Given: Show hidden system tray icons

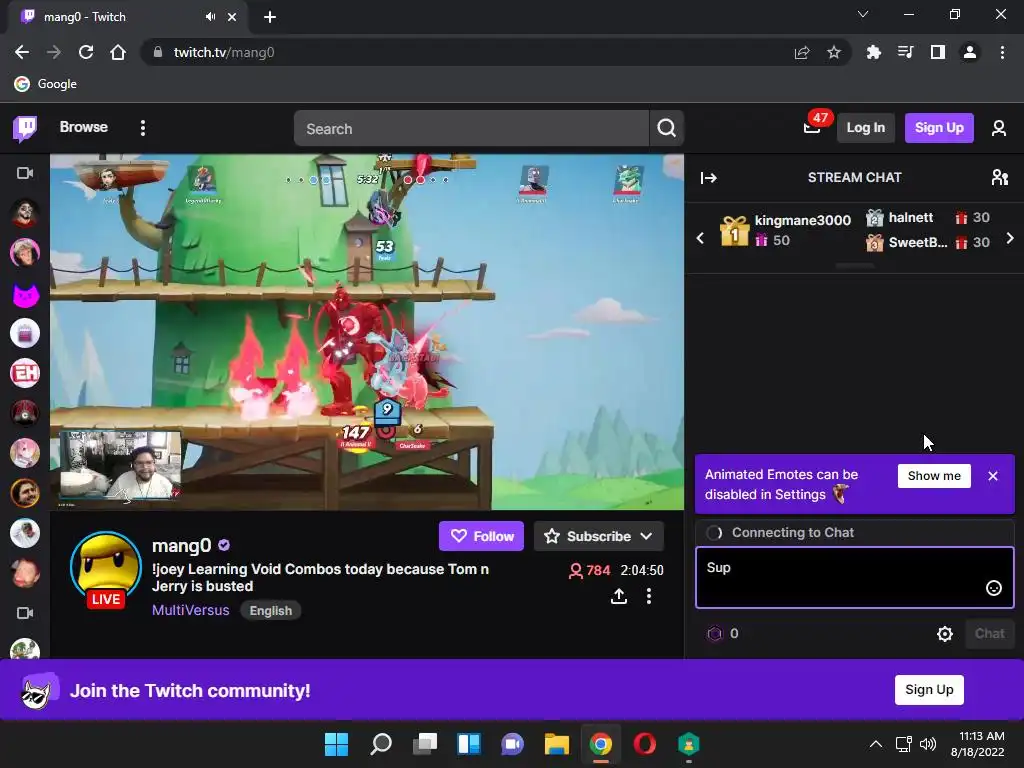Looking at the screenshot, I should [x=876, y=744].
